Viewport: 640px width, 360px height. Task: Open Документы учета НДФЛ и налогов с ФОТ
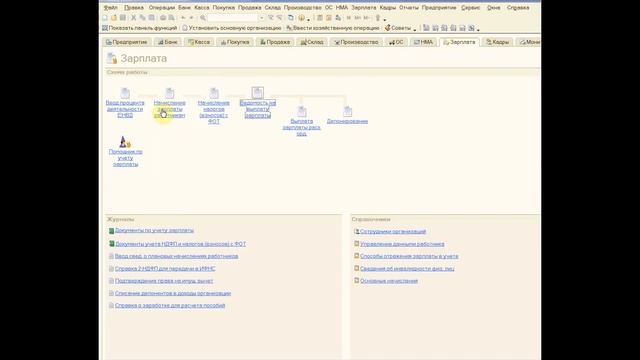[x=180, y=244]
